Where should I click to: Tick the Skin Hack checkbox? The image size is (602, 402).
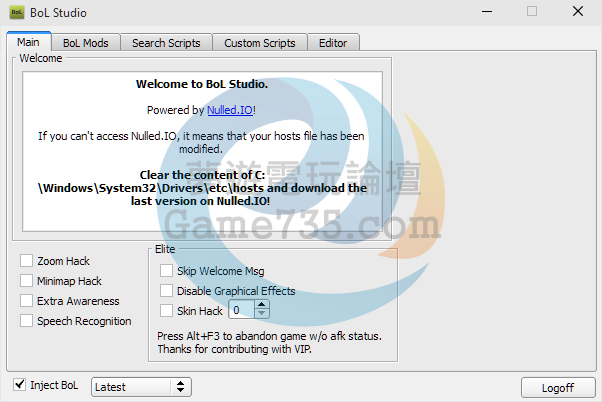click(x=166, y=310)
